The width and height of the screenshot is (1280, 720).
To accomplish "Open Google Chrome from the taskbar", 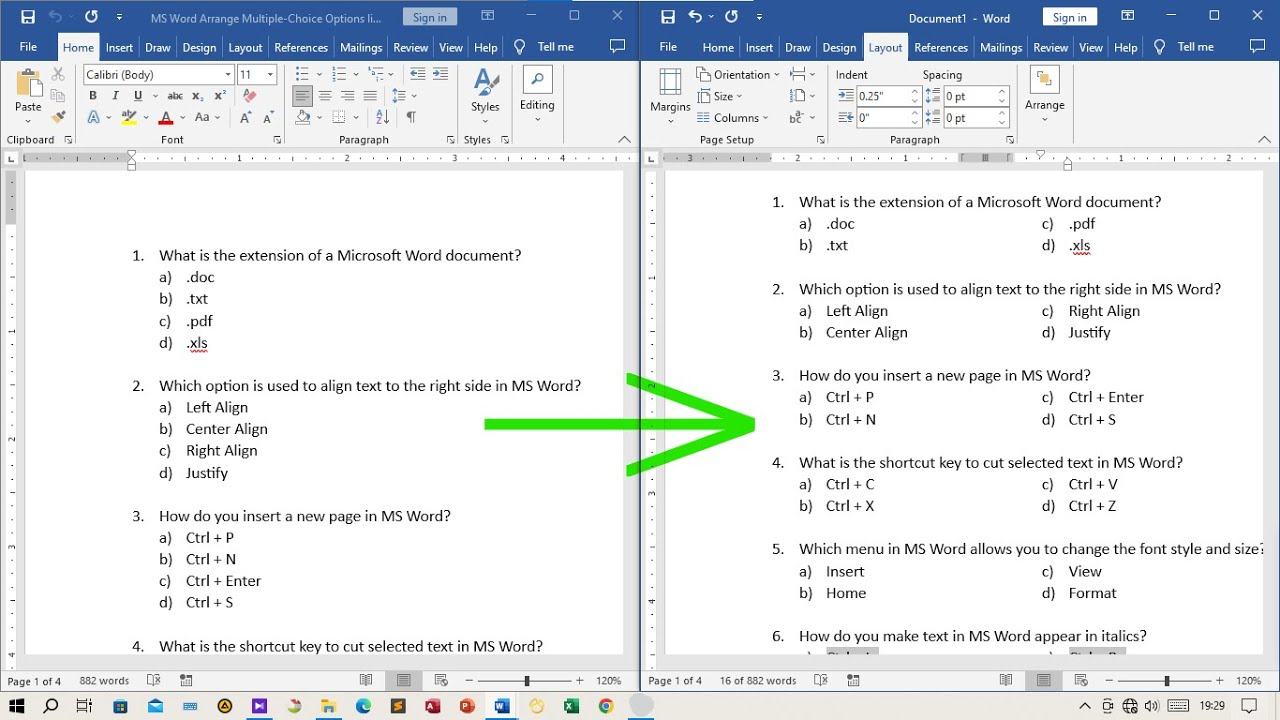I will [x=605, y=706].
